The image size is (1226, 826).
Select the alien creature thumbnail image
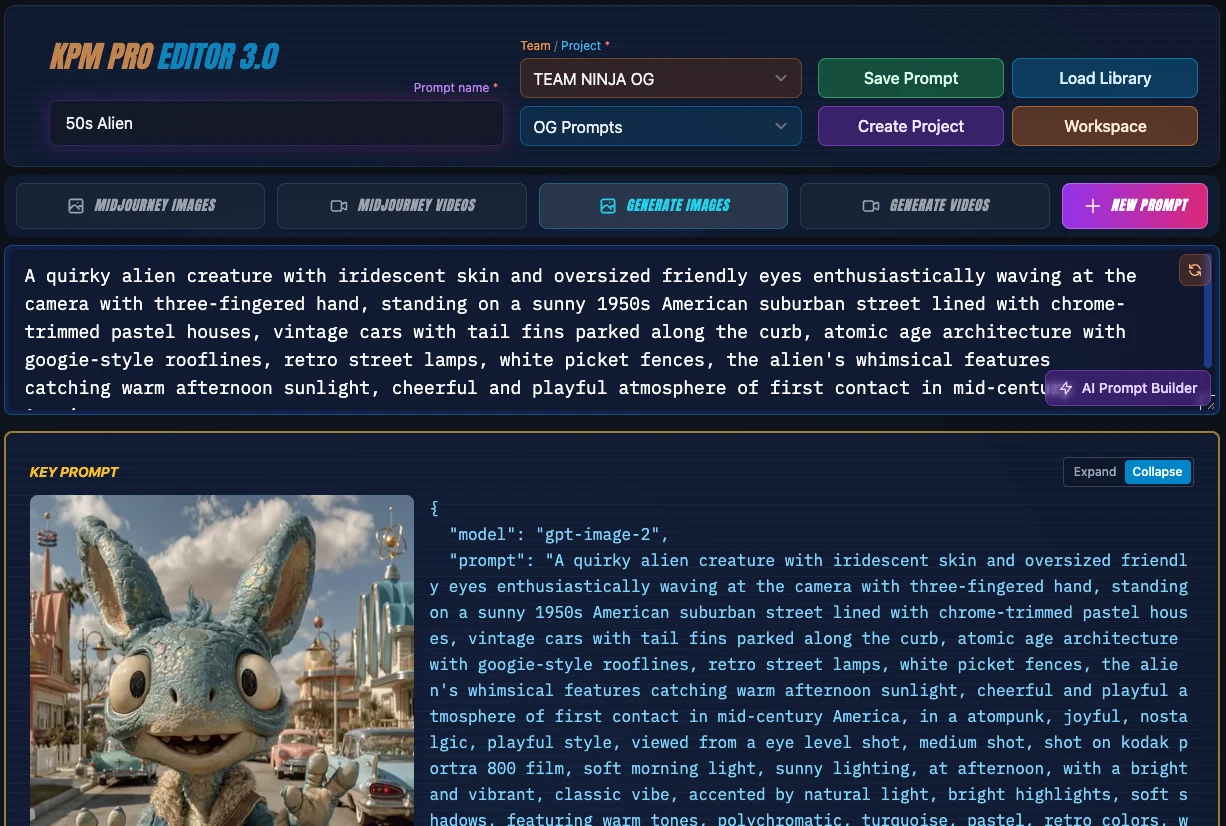tap(222, 660)
